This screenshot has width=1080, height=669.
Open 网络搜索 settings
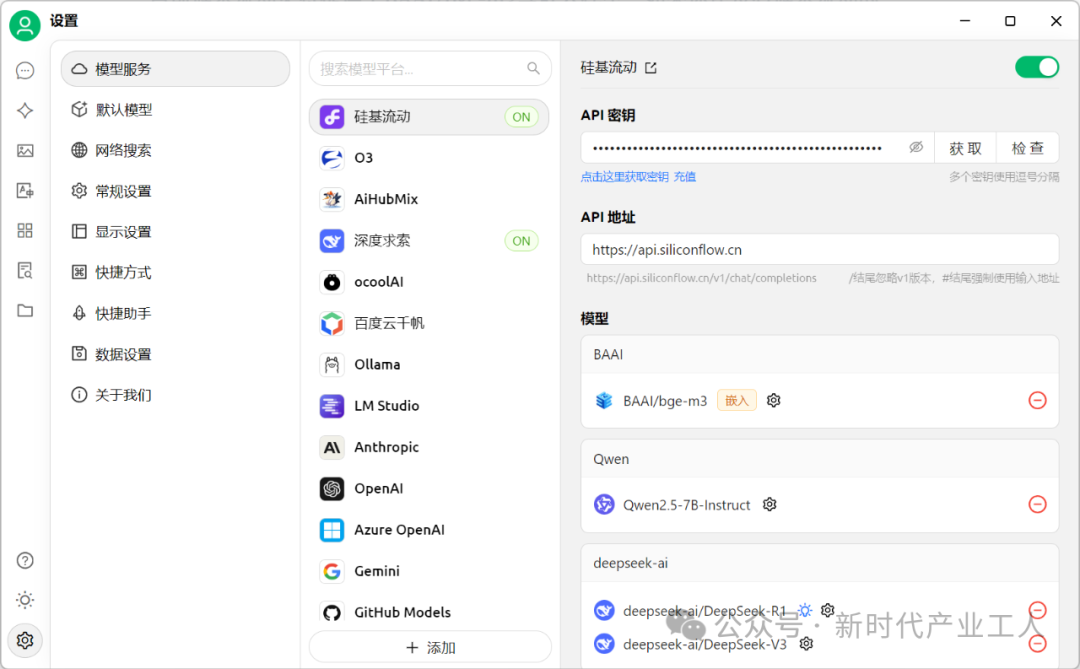[176, 150]
